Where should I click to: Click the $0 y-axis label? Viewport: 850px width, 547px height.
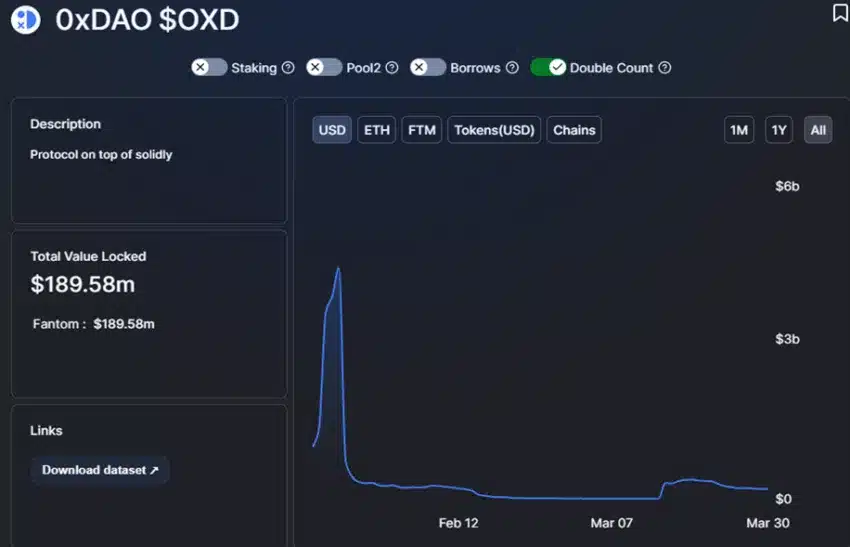[783, 499]
